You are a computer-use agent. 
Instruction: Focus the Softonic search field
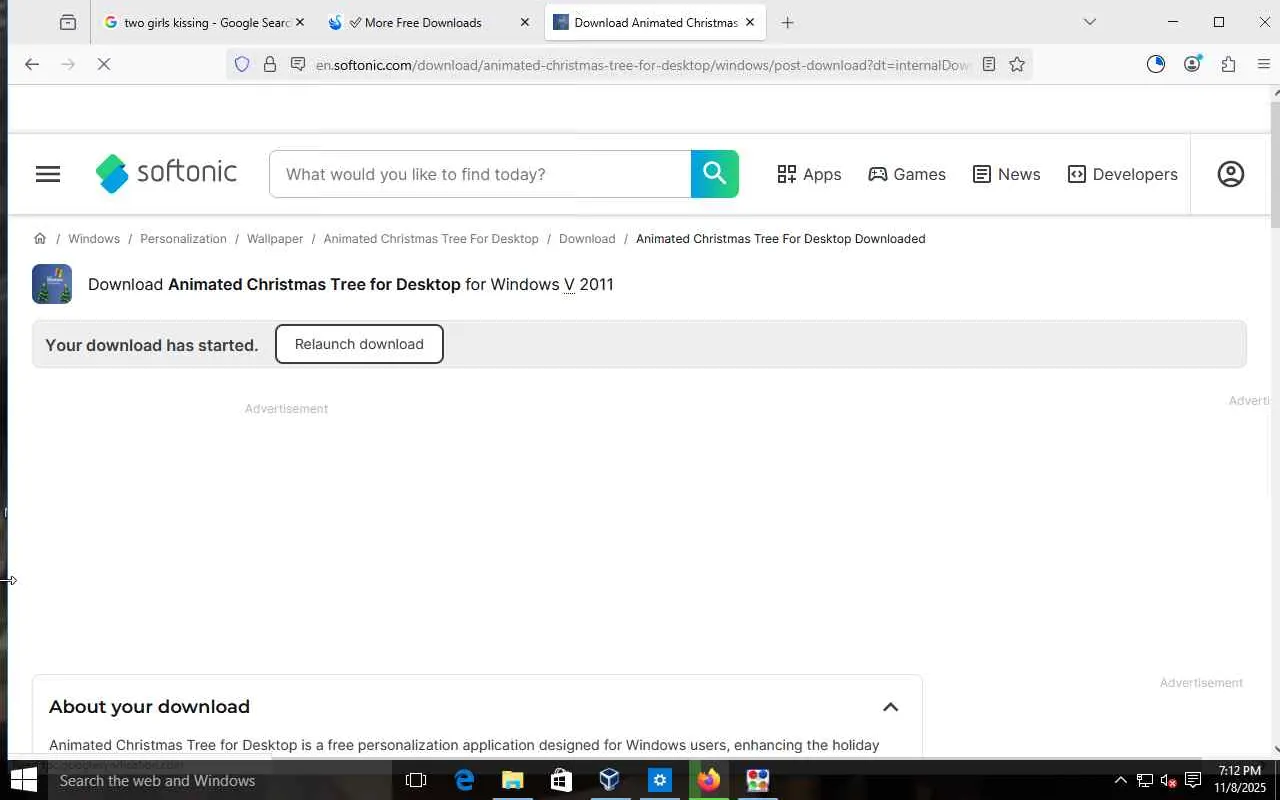[480, 174]
